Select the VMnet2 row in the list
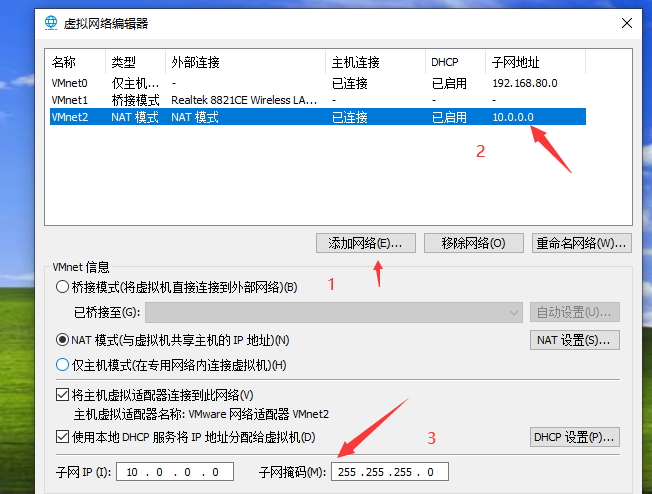652x494 pixels. pos(318,117)
